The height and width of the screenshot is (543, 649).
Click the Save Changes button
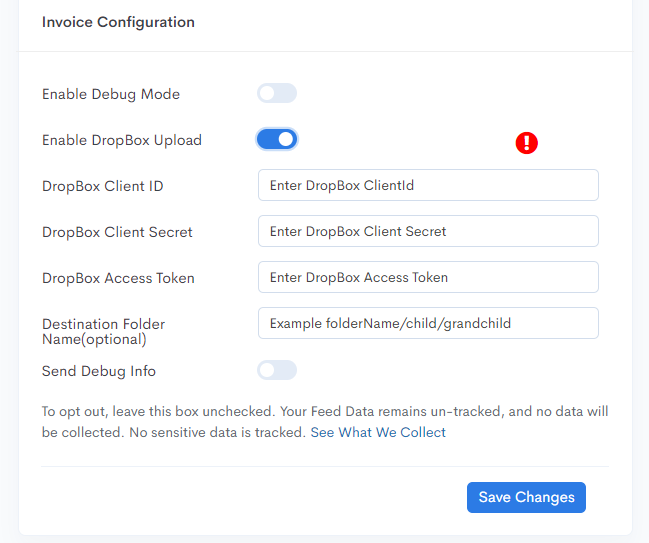point(526,497)
